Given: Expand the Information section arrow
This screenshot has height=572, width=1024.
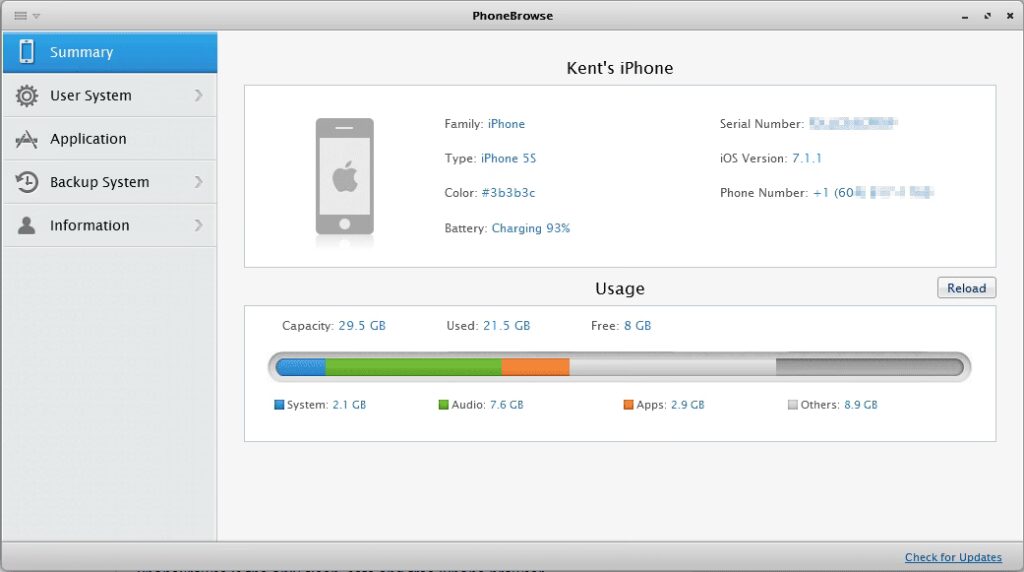Looking at the screenshot, I should click(198, 225).
